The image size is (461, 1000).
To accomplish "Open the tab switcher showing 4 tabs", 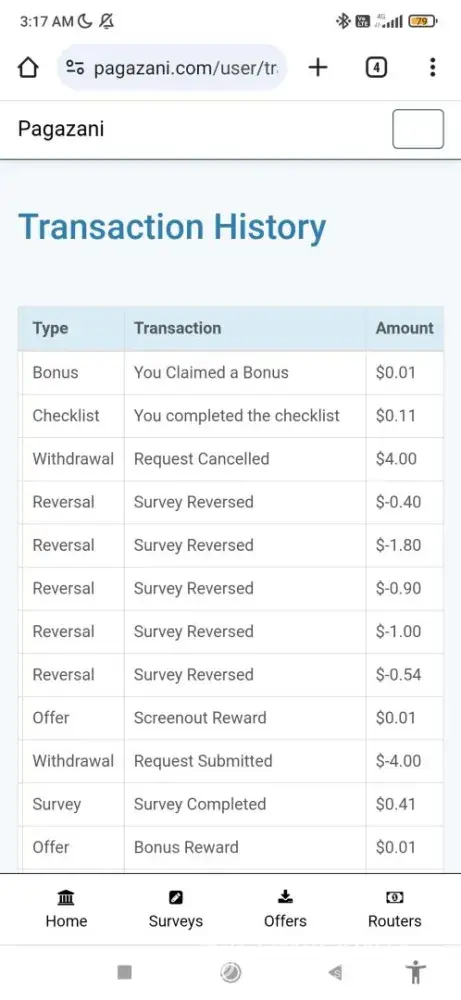I will point(376,67).
